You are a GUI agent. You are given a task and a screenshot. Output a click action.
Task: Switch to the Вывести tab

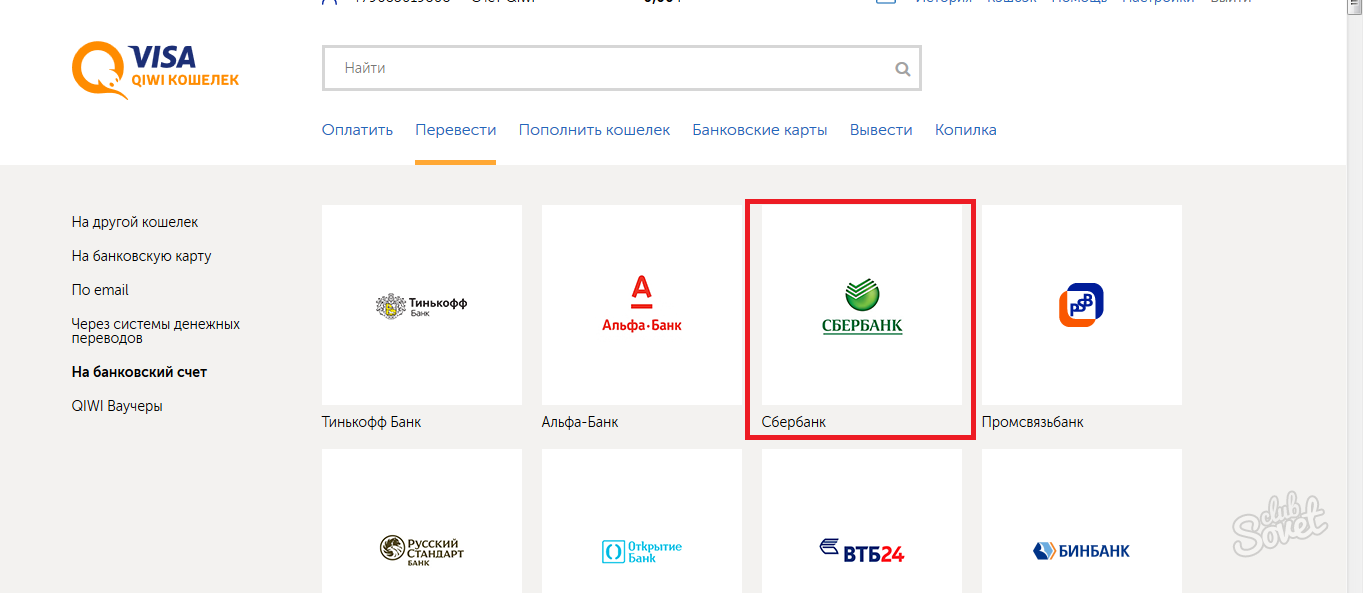pos(881,130)
